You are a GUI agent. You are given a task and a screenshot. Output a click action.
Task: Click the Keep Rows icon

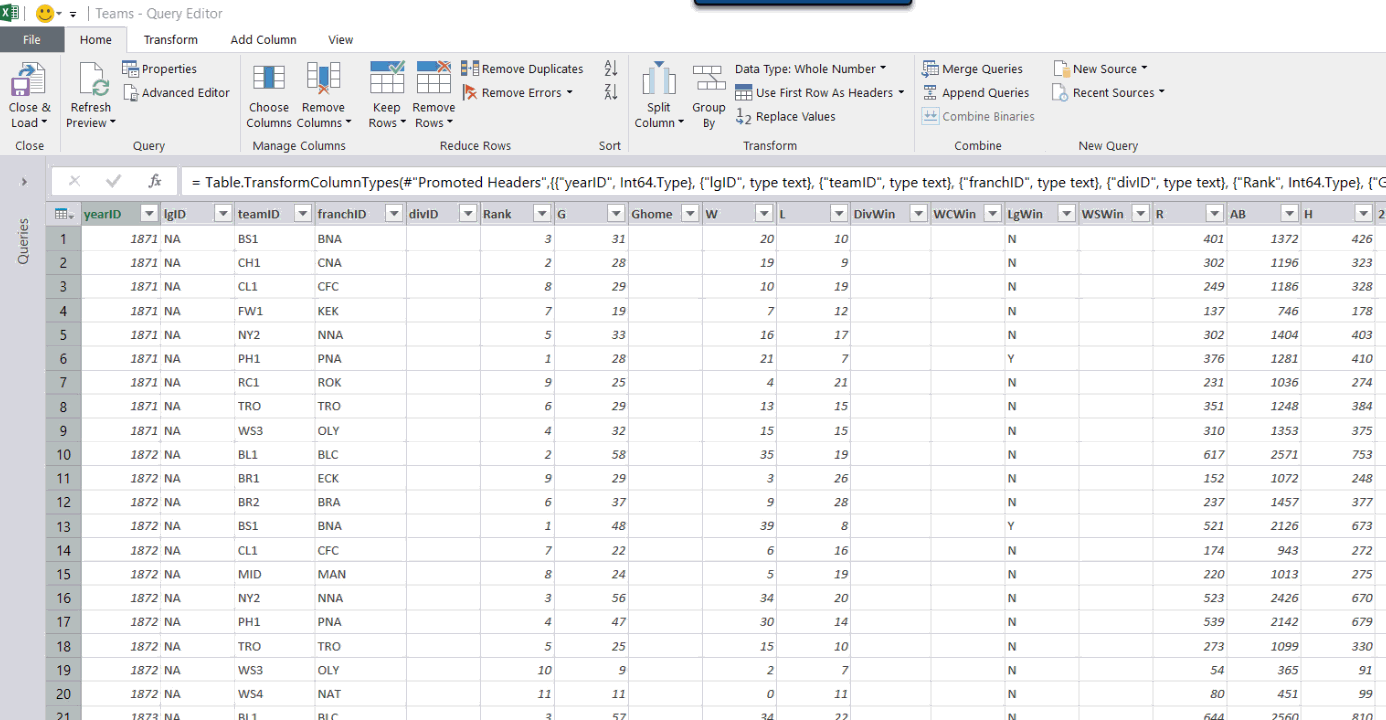coord(386,80)
